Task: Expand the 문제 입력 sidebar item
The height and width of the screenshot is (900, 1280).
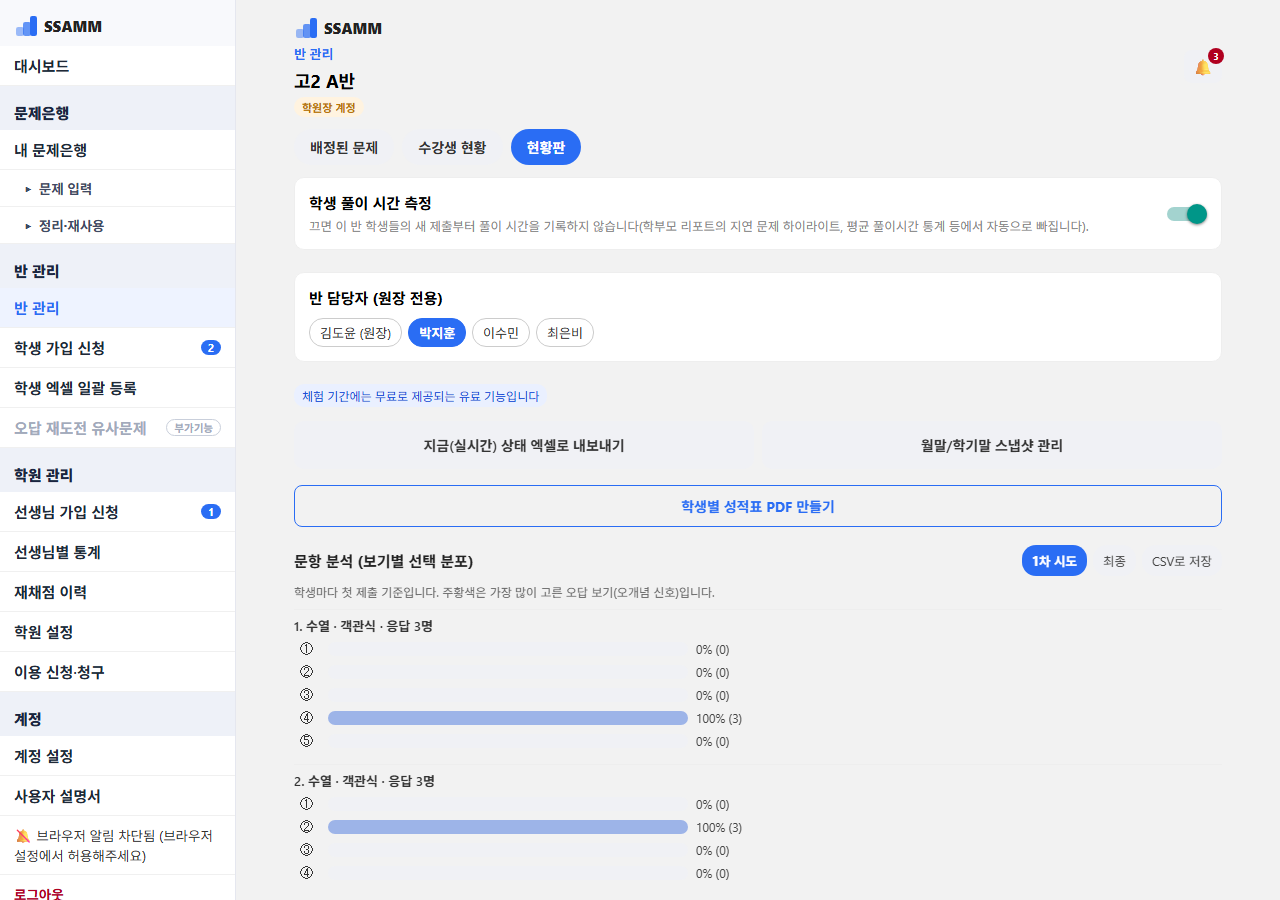Action: coord(118,188)
